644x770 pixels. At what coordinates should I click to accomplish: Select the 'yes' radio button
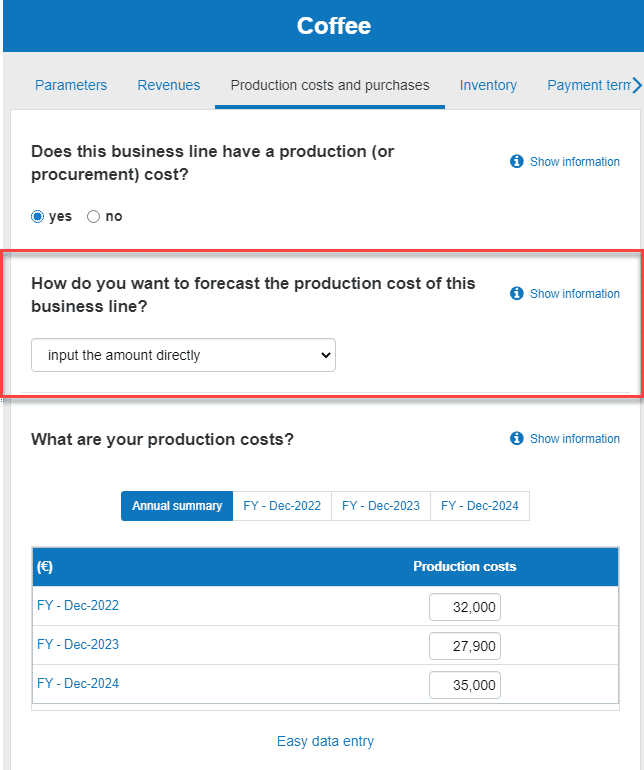(37, 216)
